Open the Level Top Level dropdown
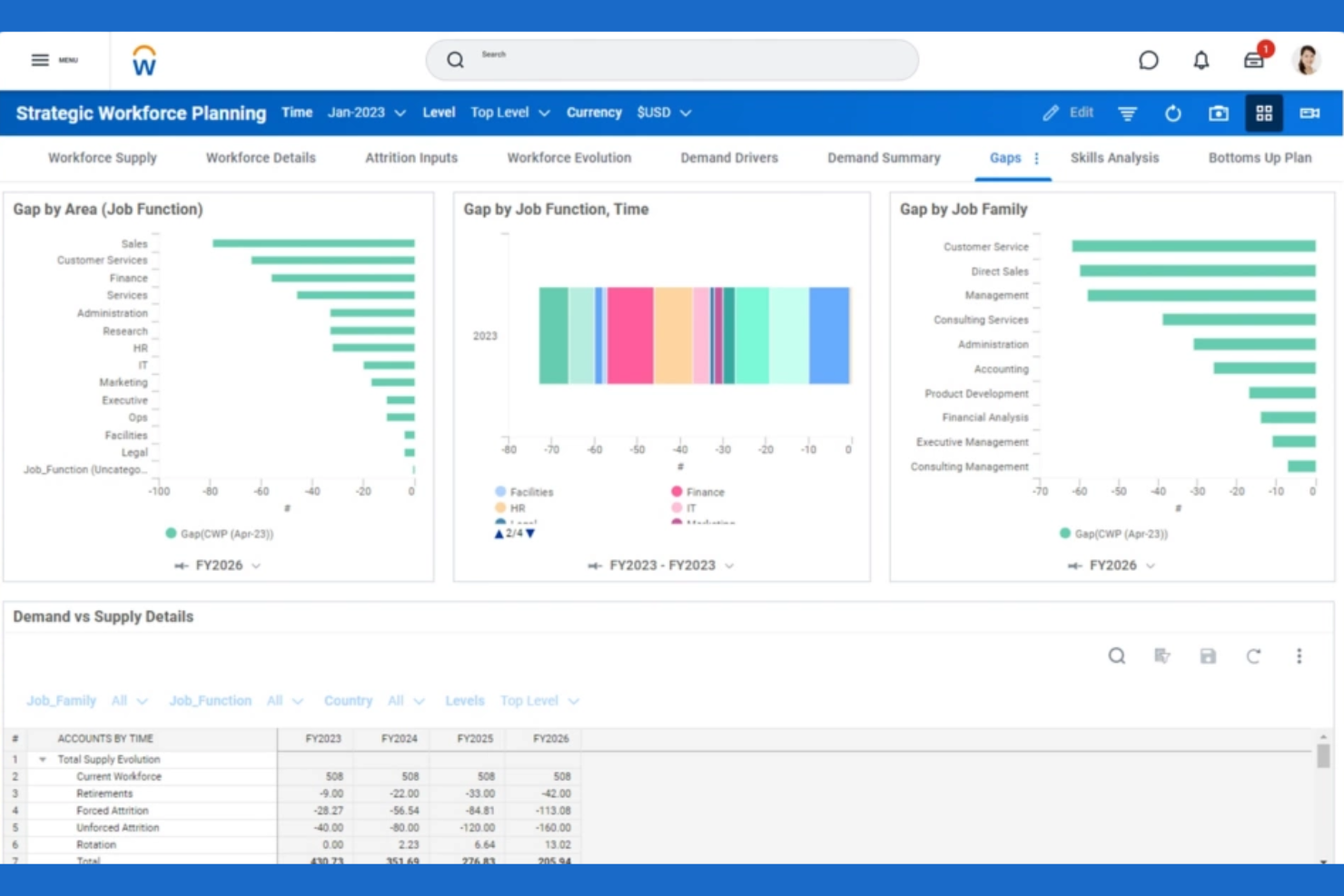Viewport: 1344px width, 896px height. pyautogui.click(x=509, y=113)
